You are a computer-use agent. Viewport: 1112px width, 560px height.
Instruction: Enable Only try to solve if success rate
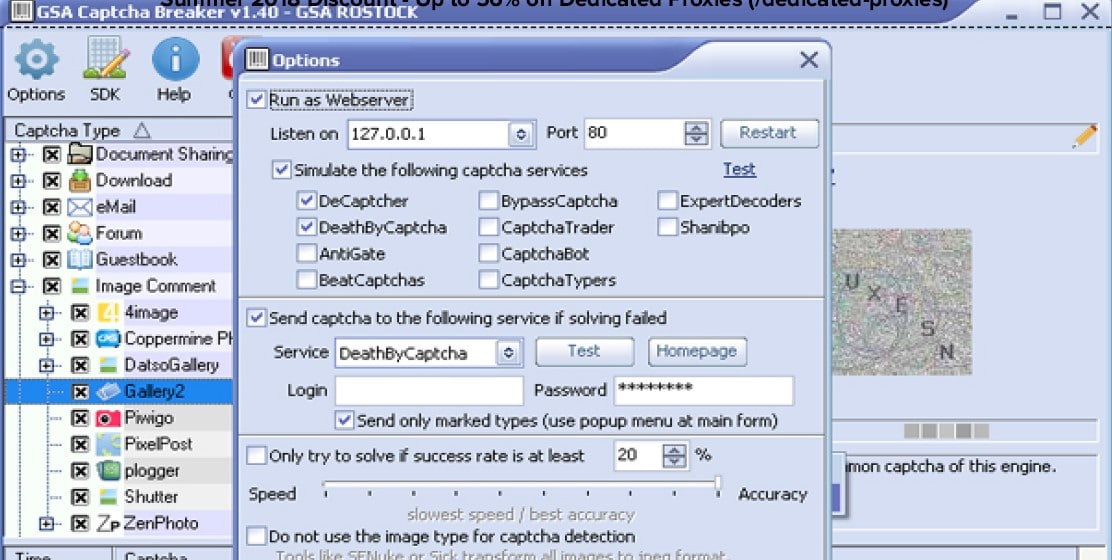256,456
